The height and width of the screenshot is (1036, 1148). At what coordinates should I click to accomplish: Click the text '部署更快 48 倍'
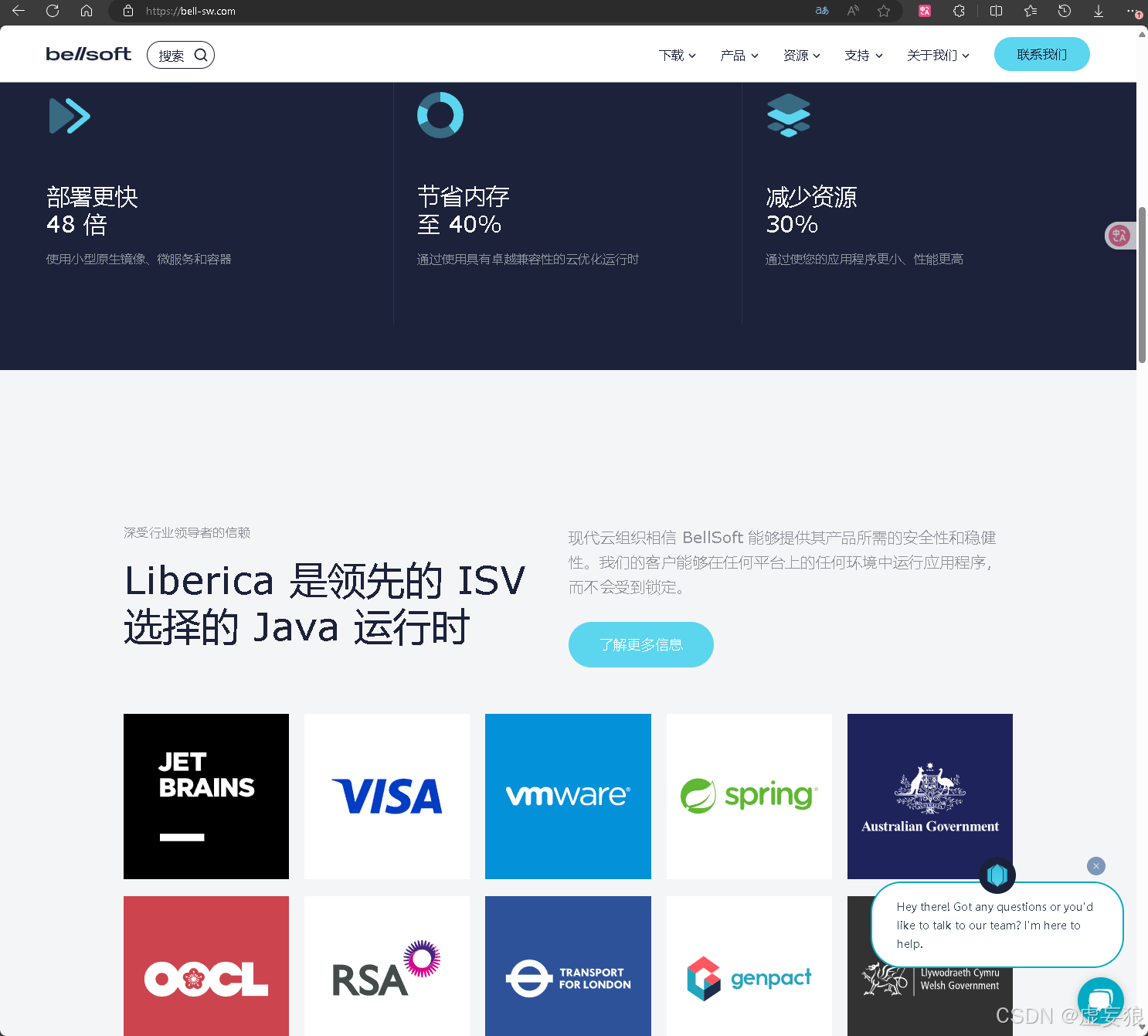pos(92,210)
